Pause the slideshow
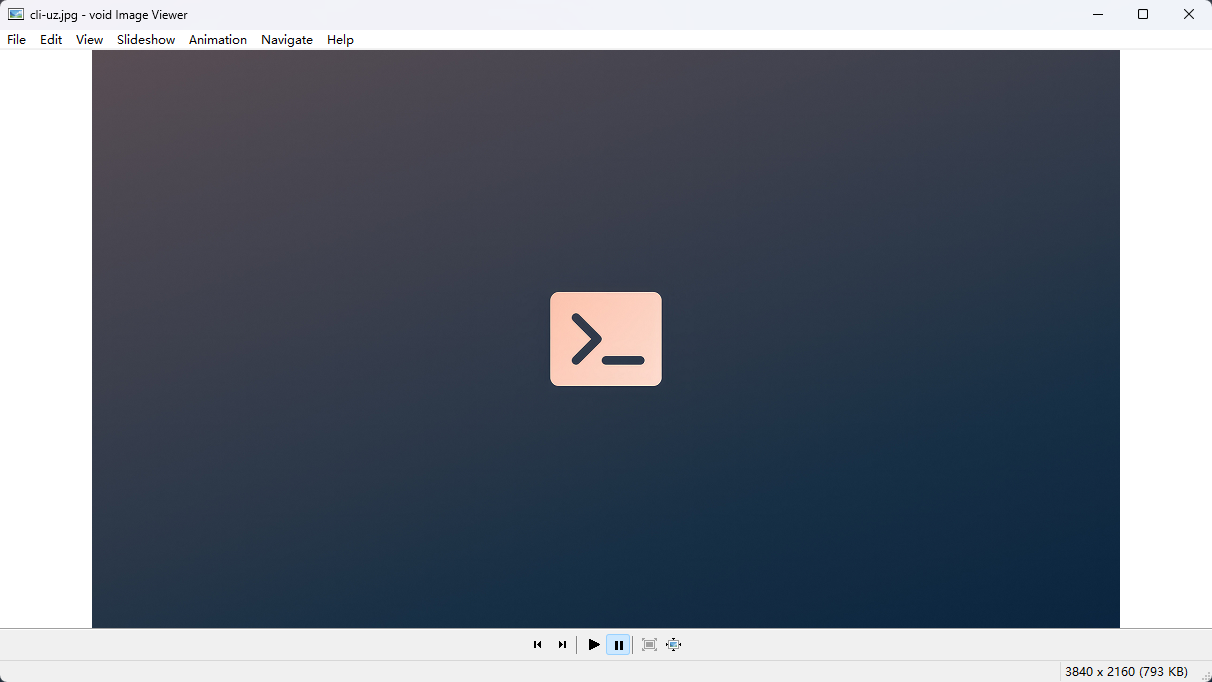1212x682 pixels. click(619, 645)
